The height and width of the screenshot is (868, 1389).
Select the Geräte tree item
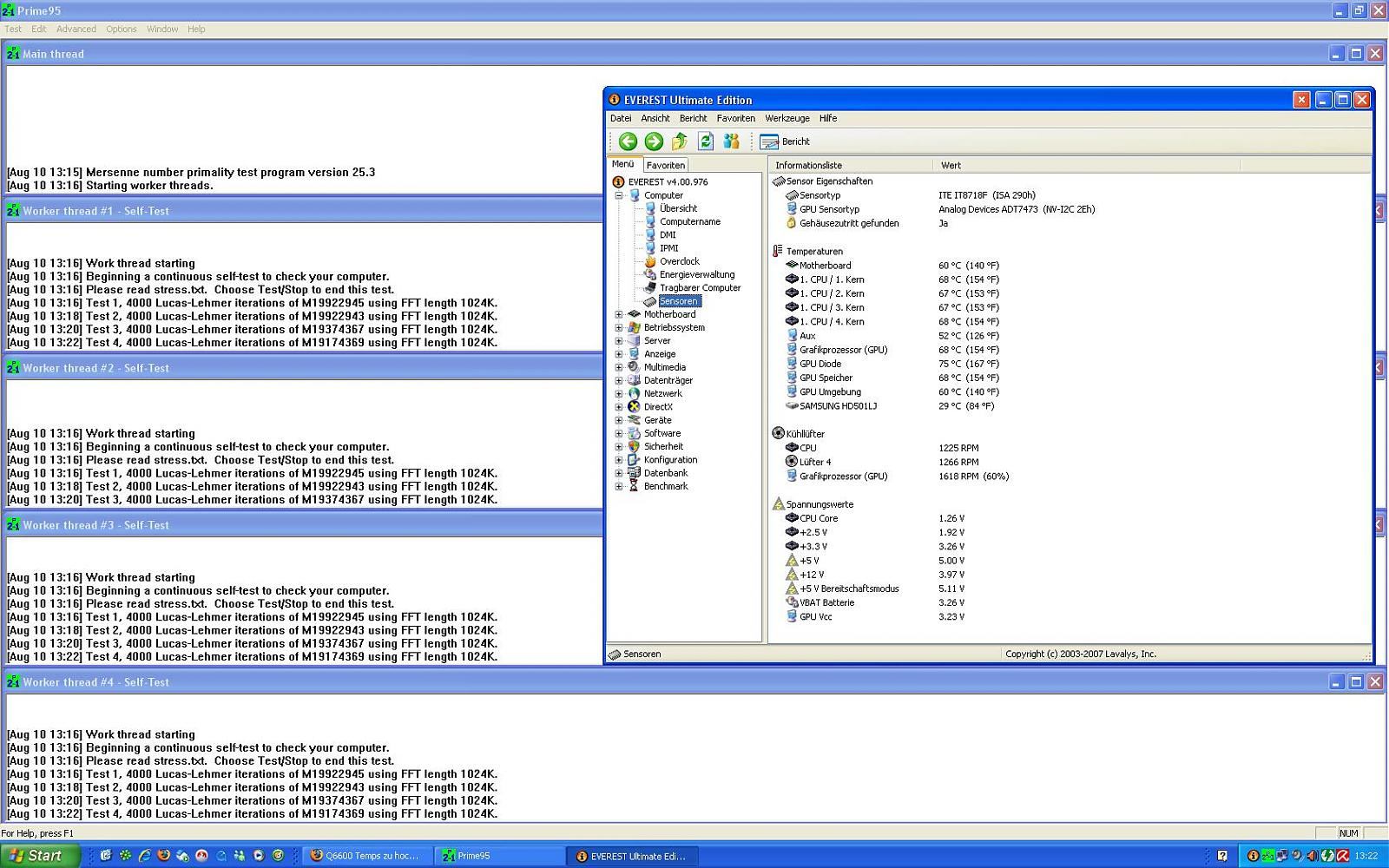[x=657, y=420]
